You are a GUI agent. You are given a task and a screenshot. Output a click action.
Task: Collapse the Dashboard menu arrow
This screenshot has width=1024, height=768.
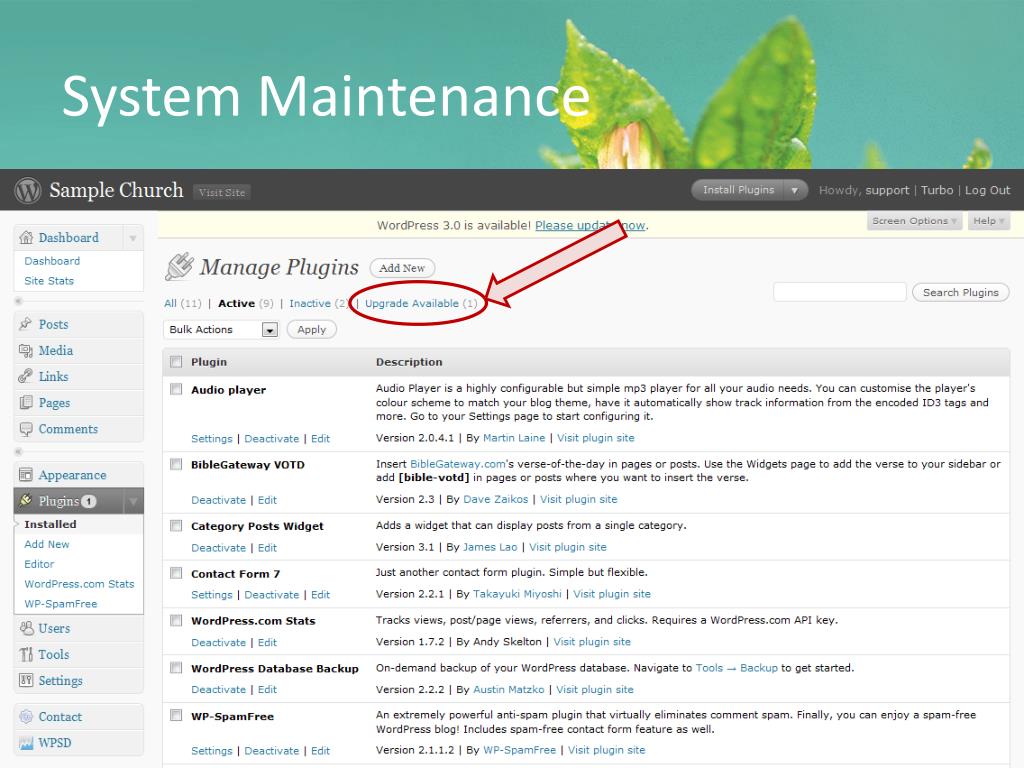[x=133, y=238]
